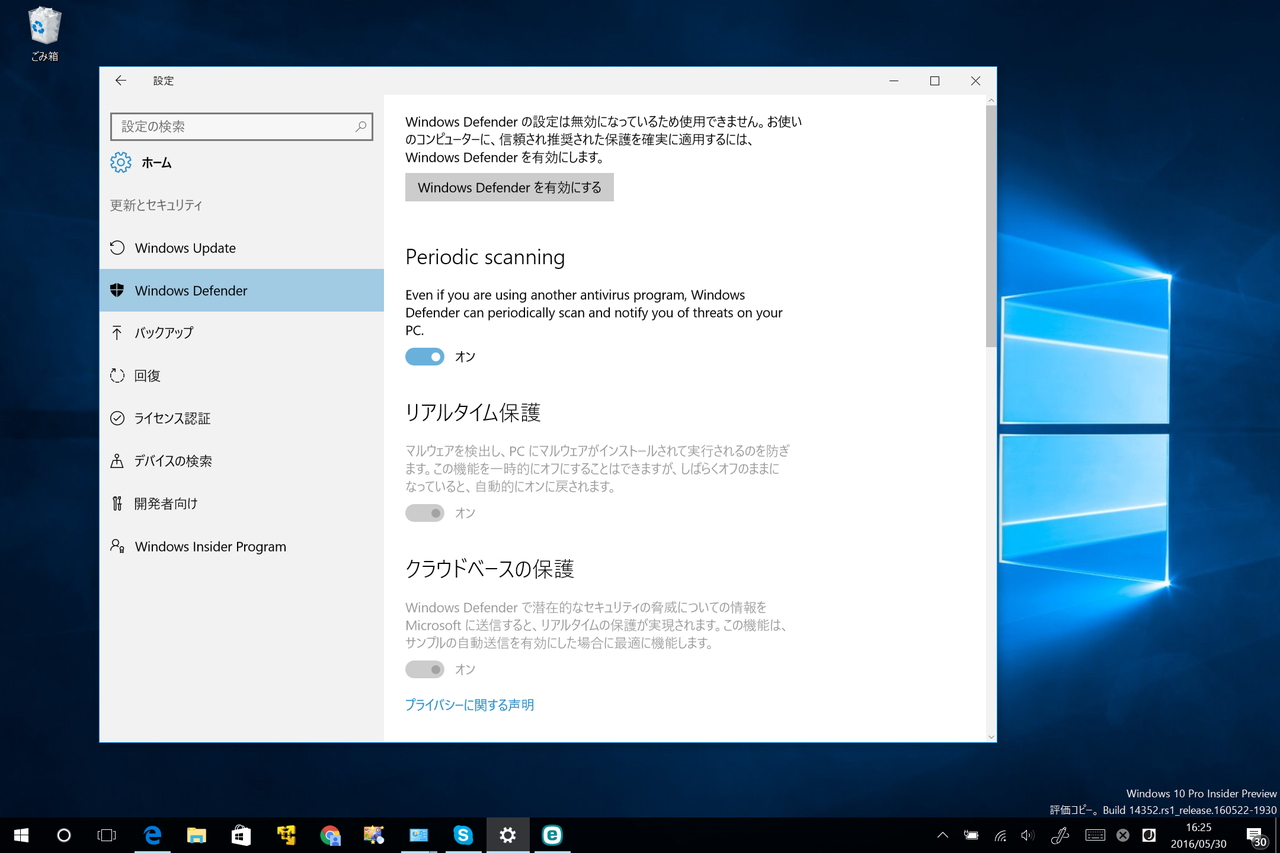1280x853 pixels.
Task: Open Windows Ink Workspace pen icon
Action: pyautogui.click(x=1061, y=835)
